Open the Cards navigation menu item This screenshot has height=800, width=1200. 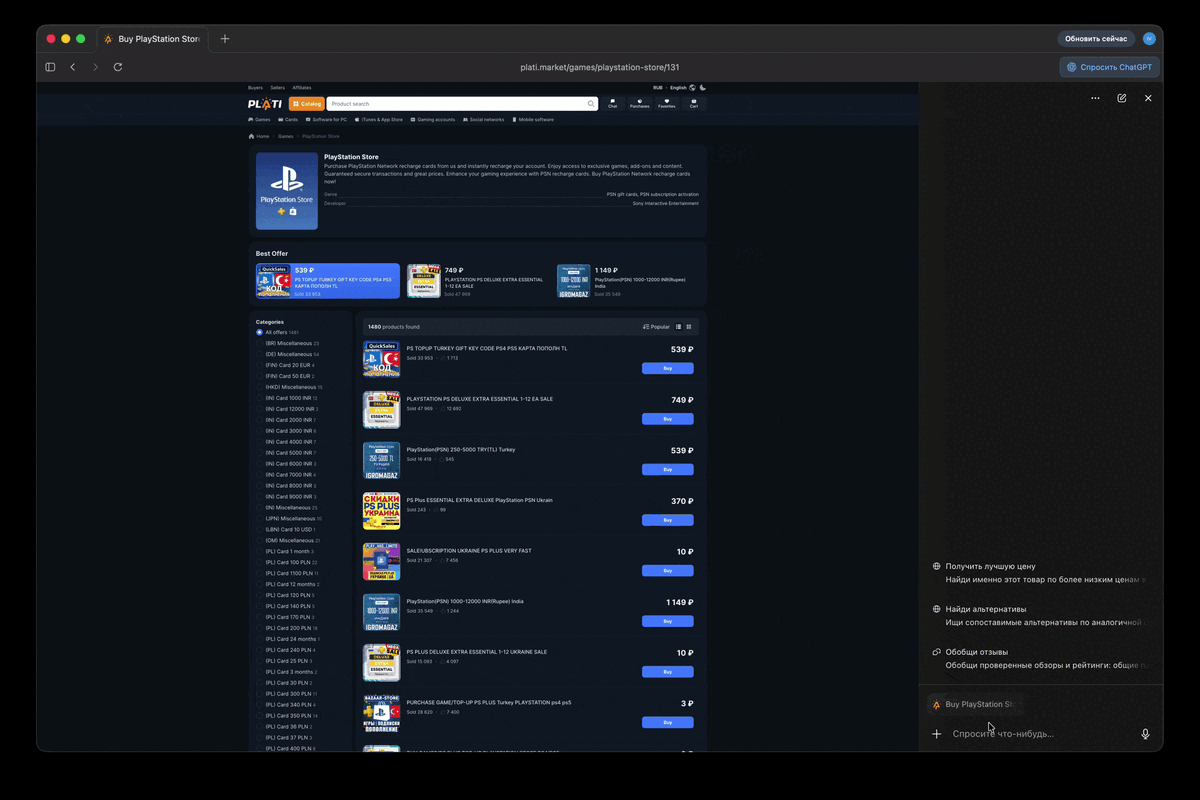(x=288, y=119)
